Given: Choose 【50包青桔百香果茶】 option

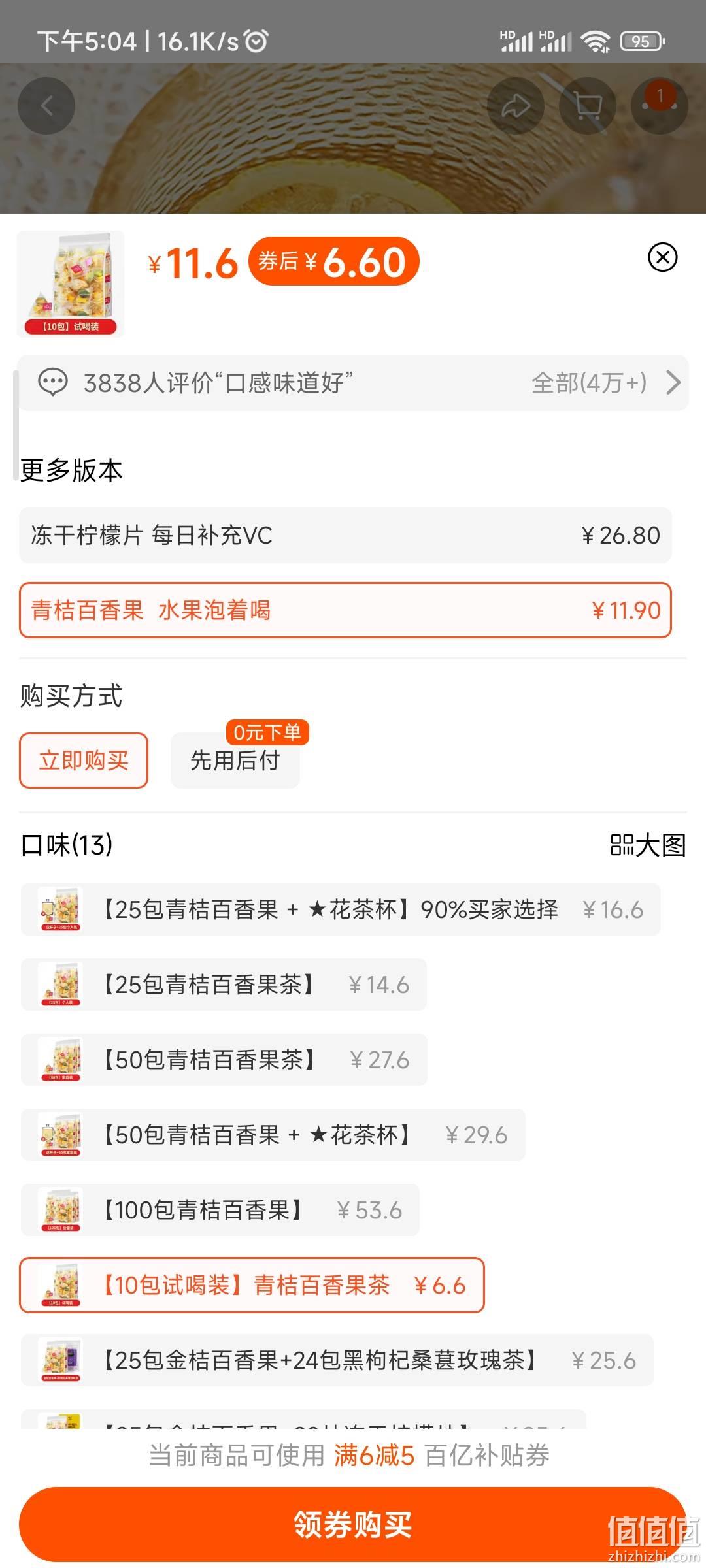Looking at the screenshot, I should pyautogui.click(x=224, y=1060).
